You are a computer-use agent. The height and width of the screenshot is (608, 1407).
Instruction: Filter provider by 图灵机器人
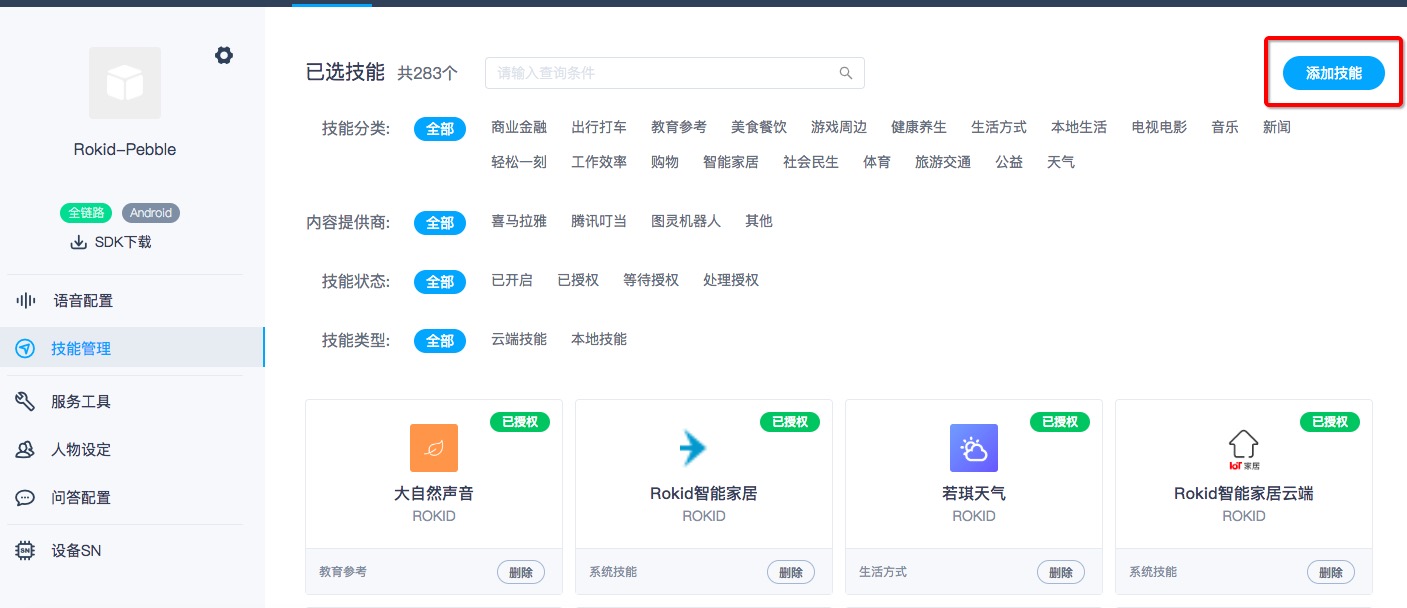click(x=686, y=221)
